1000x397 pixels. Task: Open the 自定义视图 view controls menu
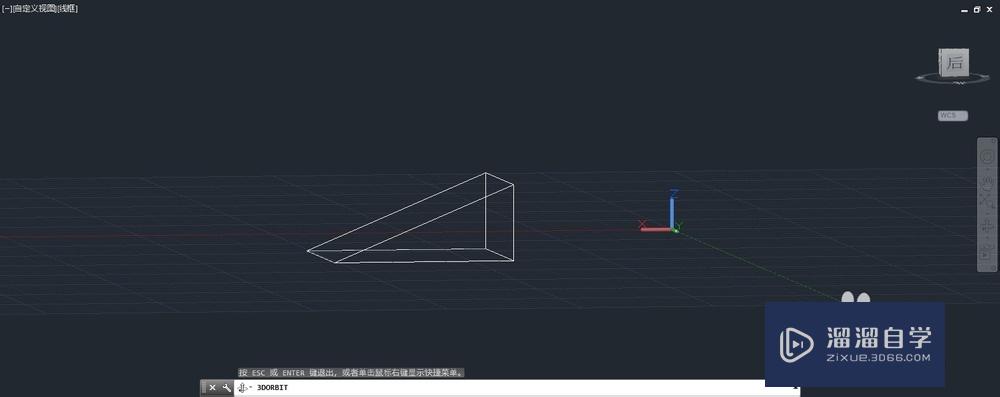pyautogui.click(x=34, y=9)
